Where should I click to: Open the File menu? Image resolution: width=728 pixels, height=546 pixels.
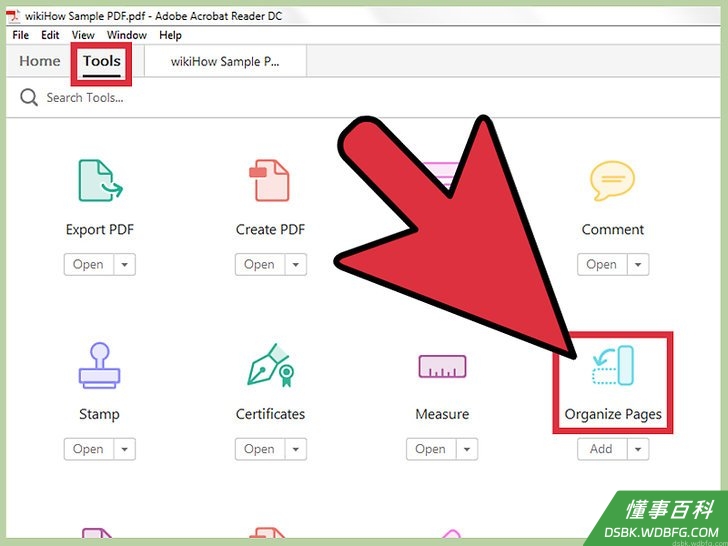coord(20,35)
